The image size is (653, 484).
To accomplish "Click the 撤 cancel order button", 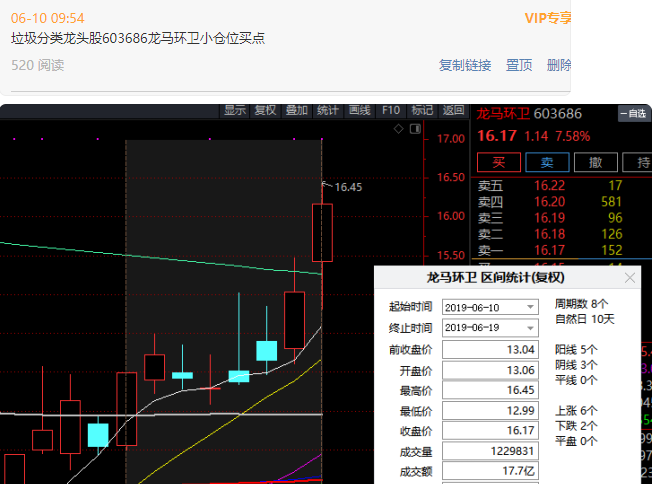I will (x=596, y=162).
